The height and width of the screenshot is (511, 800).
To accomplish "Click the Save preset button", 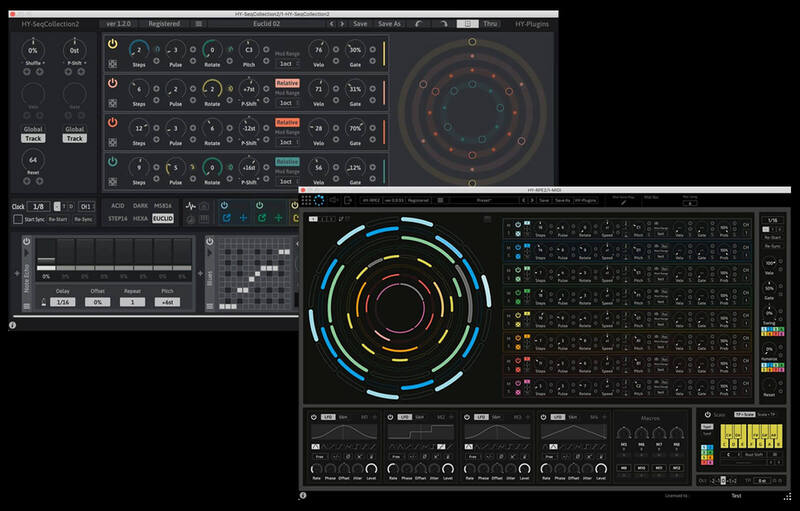I will [360, 22].
